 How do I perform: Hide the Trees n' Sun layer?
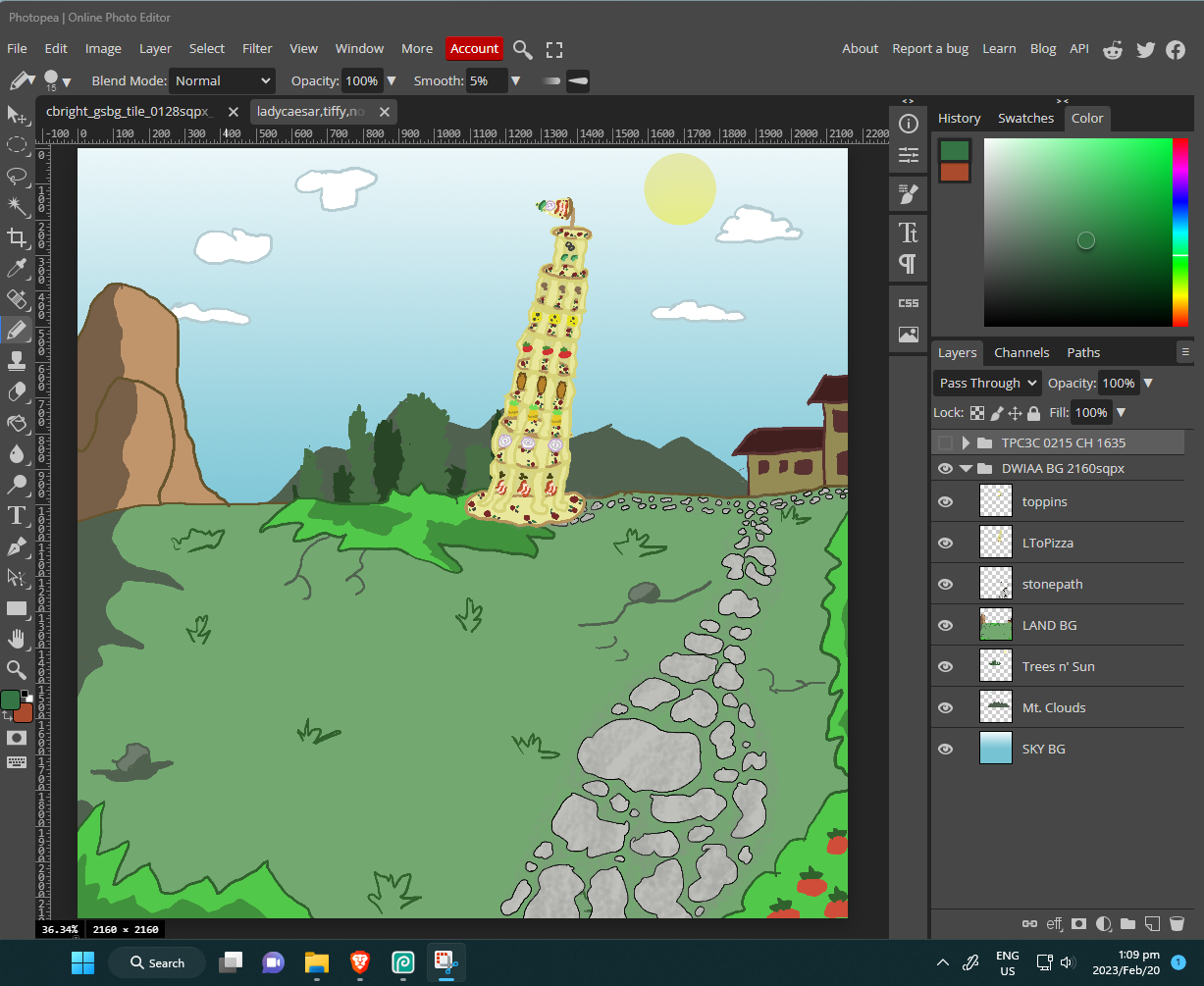(x=945, y=666)
